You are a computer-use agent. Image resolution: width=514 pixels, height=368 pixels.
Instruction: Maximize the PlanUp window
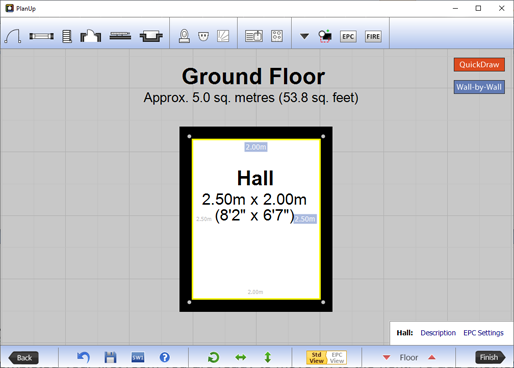pos(478,8)
